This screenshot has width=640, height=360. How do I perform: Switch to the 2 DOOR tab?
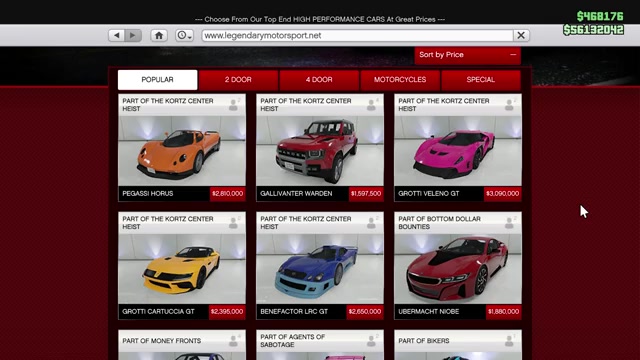[238, 80]
